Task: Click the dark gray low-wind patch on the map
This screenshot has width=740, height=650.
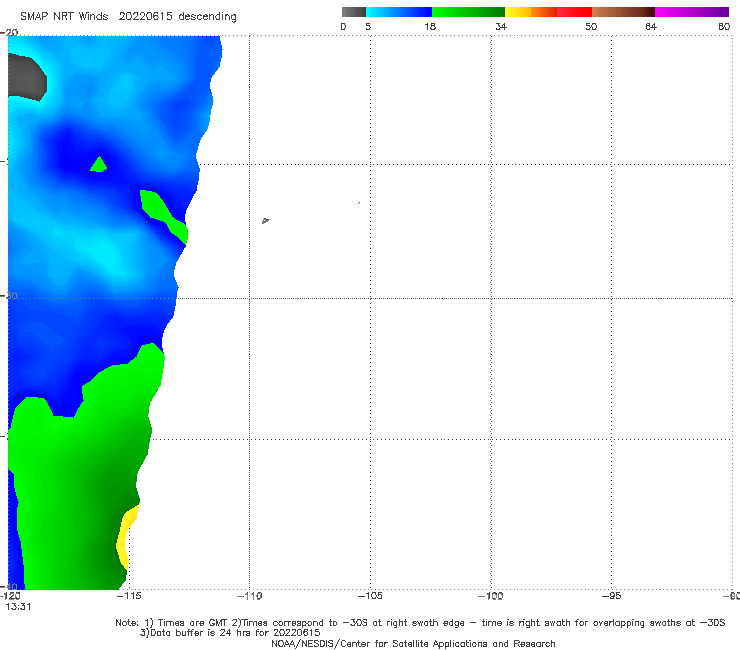Action: point(26,77)
